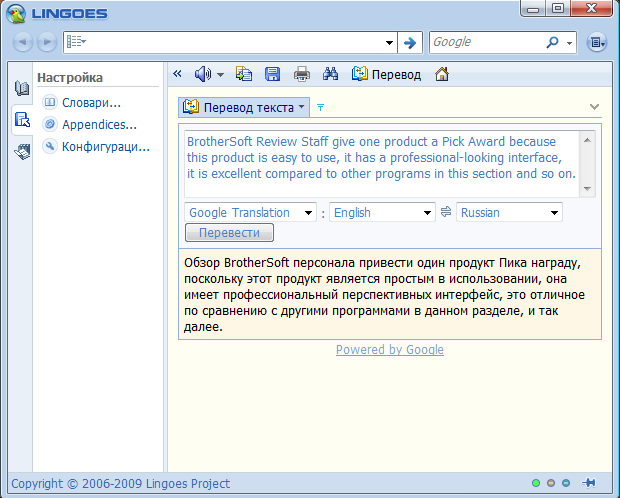Select Словари in the settings panel

[91, 102]
